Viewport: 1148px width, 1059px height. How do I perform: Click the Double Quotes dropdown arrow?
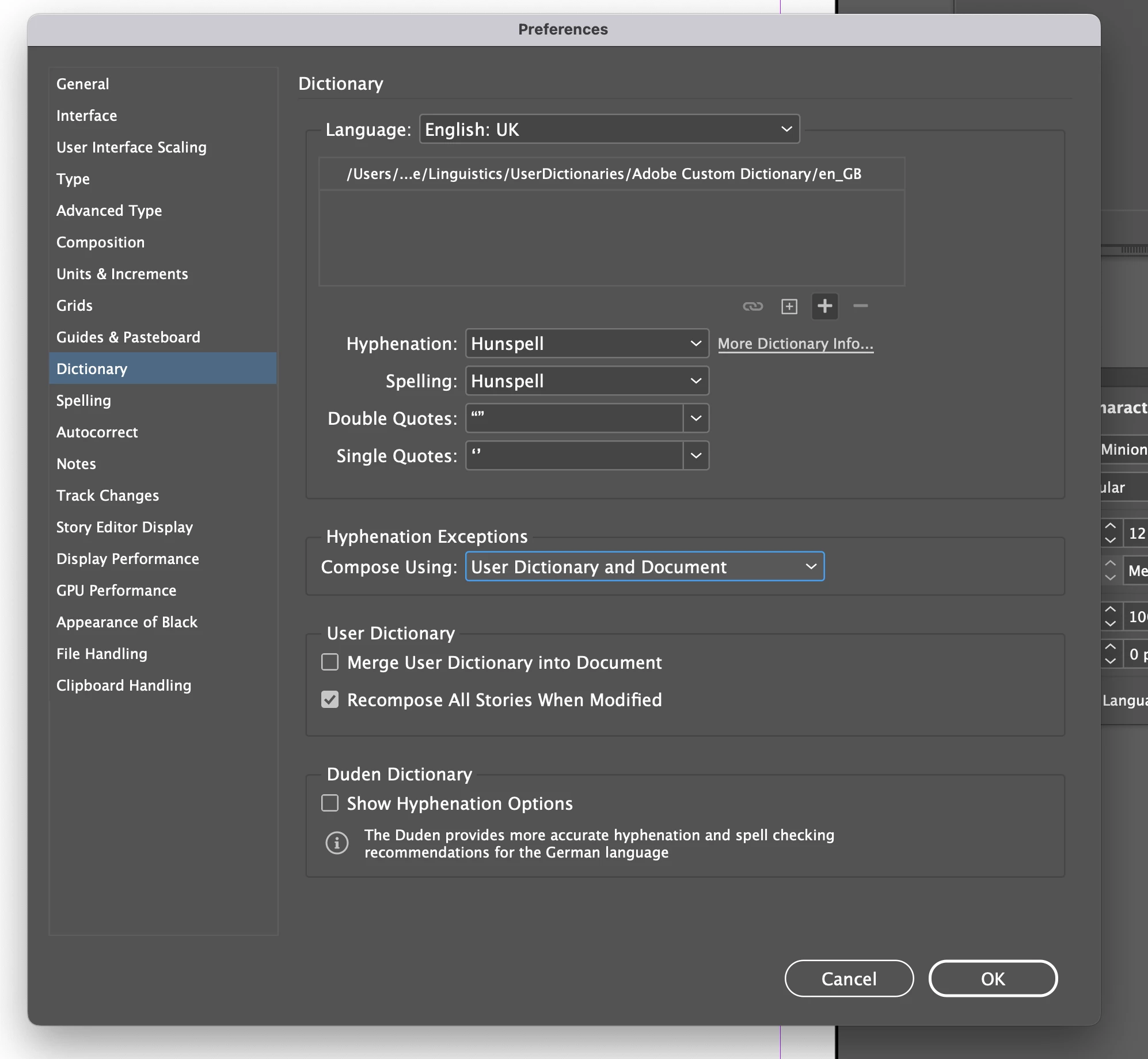(695, 418)
